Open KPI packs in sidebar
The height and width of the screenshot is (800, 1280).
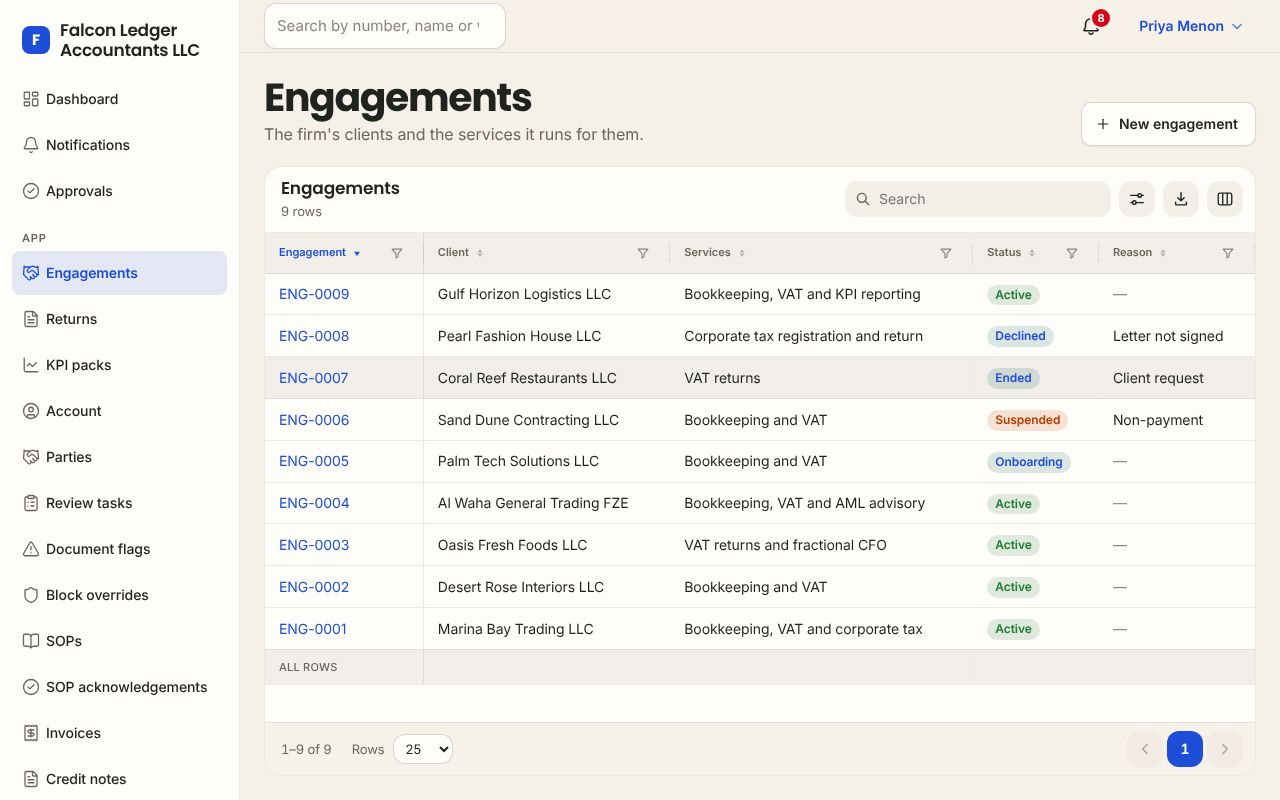(x=119, y=365)
